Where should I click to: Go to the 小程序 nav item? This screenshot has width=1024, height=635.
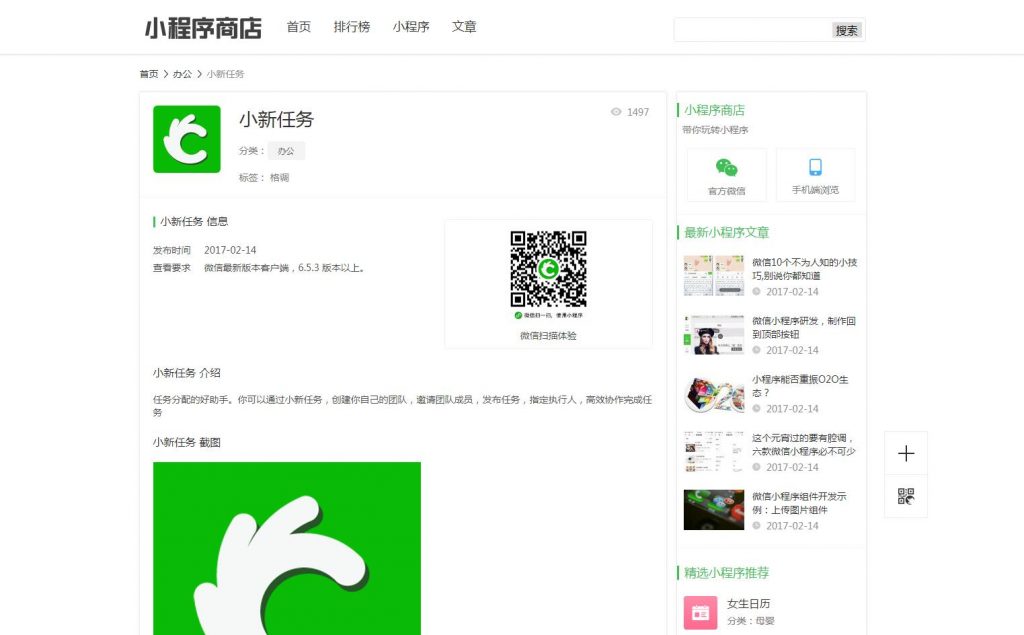tap(411, 27)
